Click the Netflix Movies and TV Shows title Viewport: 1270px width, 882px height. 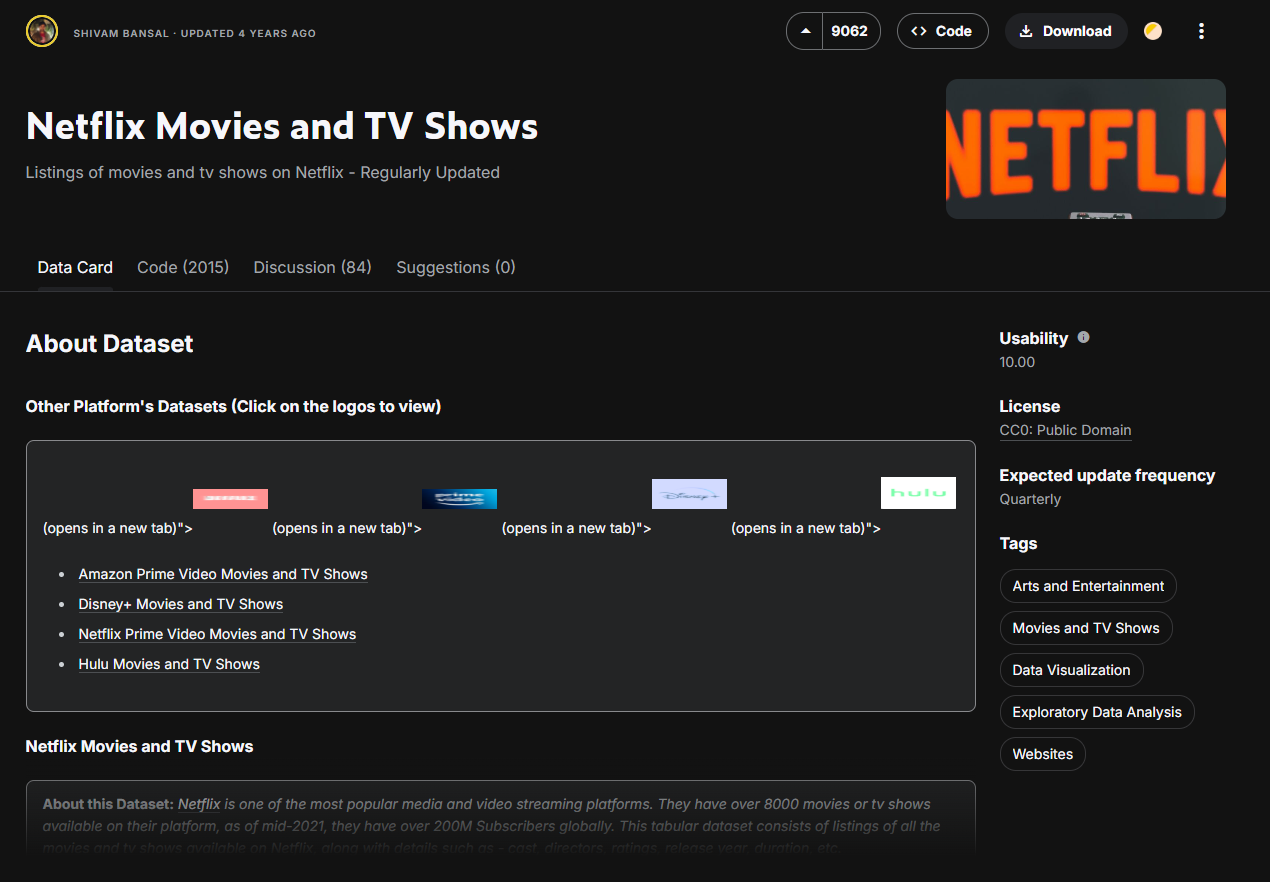click(x=282, y=127)
